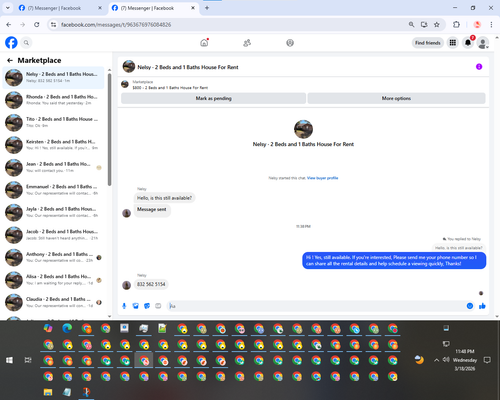
Task: Close the first Messenger tab
Action: pyautogui.click(x=100, y=8)
